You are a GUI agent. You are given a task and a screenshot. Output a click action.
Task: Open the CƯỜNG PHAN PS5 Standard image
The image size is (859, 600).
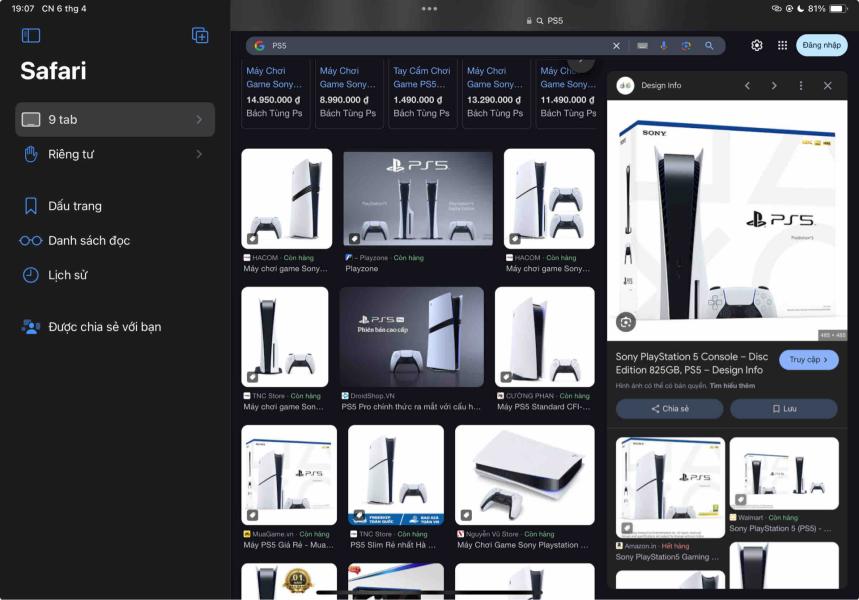(x=545, y=336)
